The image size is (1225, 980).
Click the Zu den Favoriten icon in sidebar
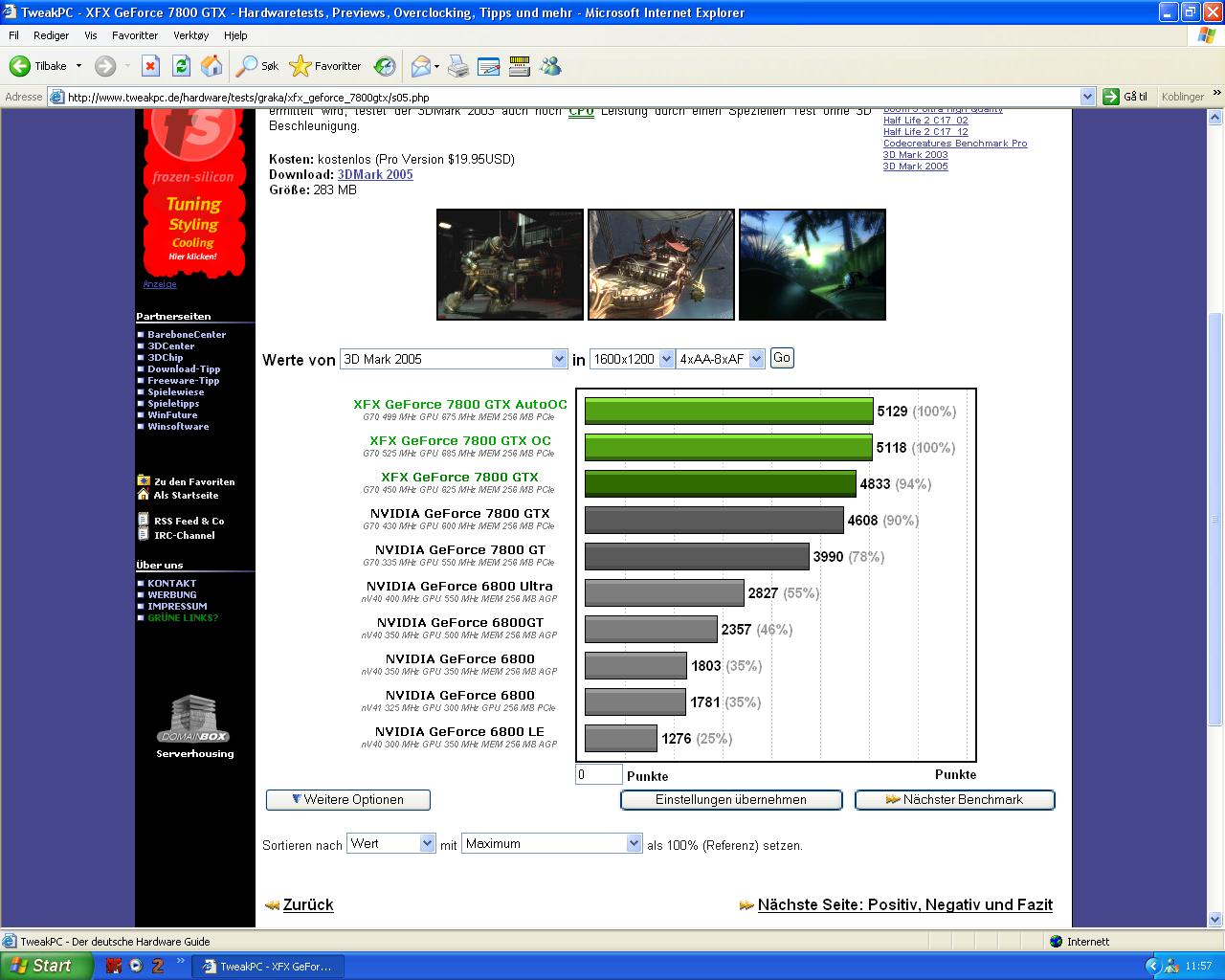point(144,480)
